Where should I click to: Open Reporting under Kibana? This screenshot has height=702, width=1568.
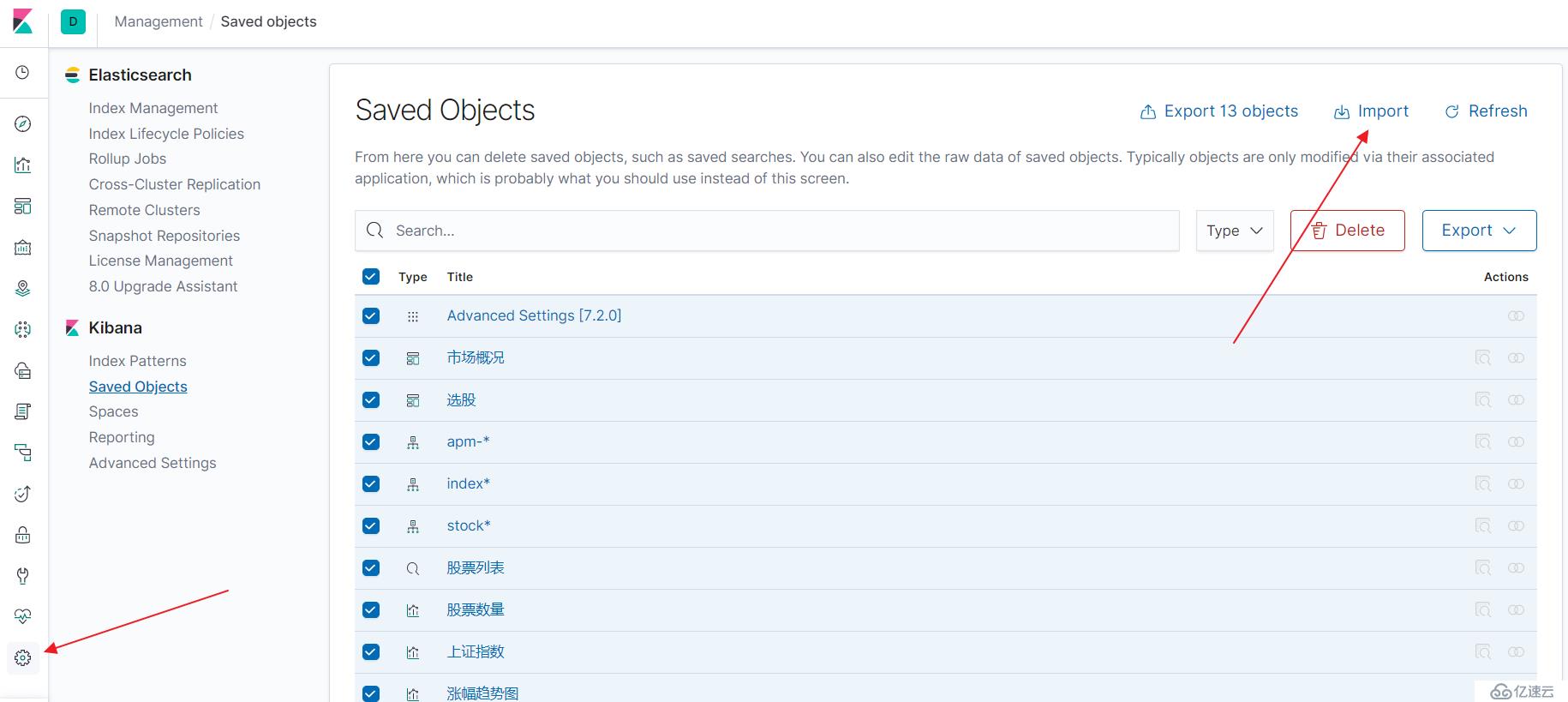[122, 437]
